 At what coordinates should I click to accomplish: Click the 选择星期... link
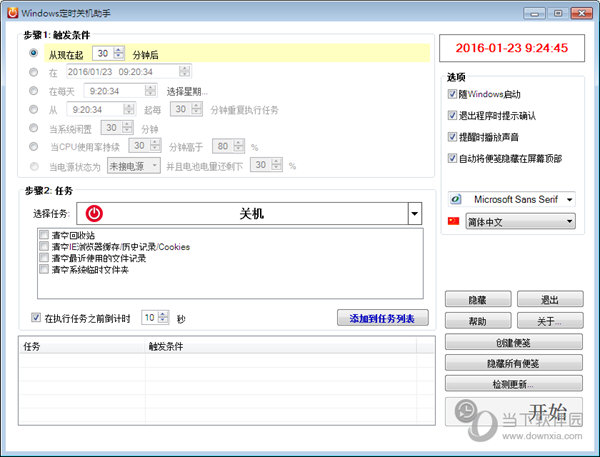coord(187,91)
